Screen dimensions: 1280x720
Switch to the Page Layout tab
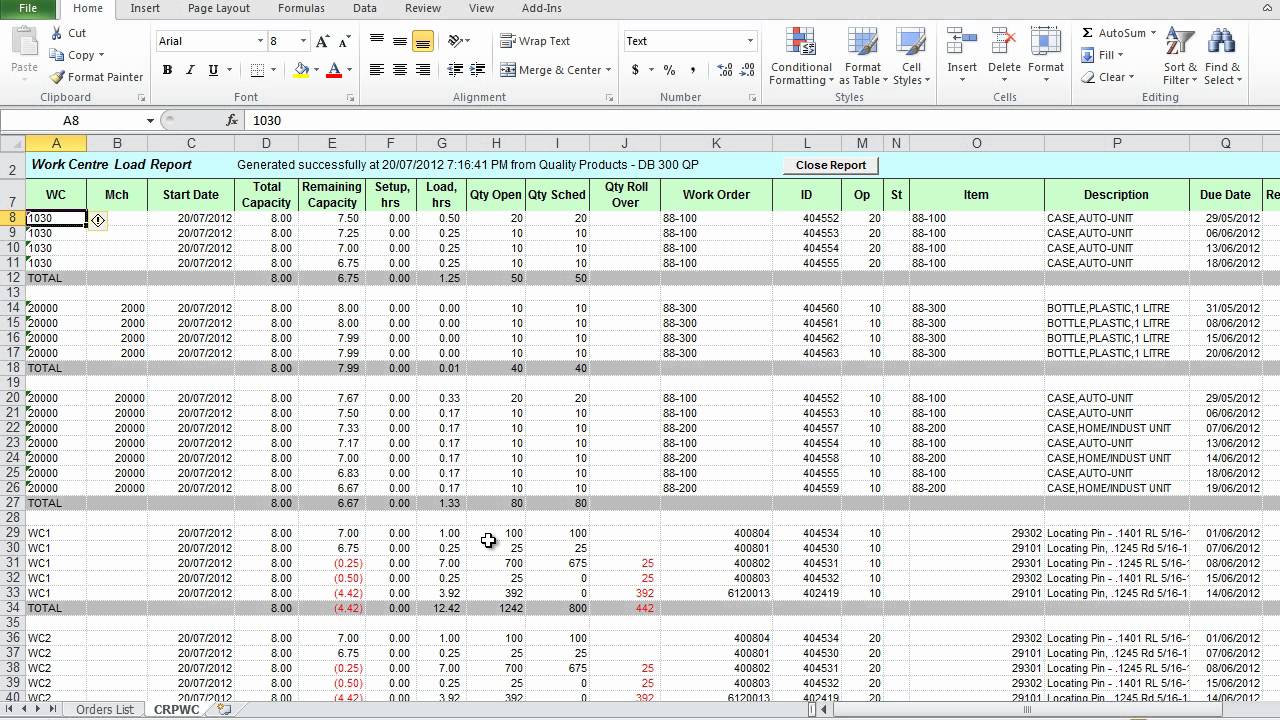[x=219, y=8]
